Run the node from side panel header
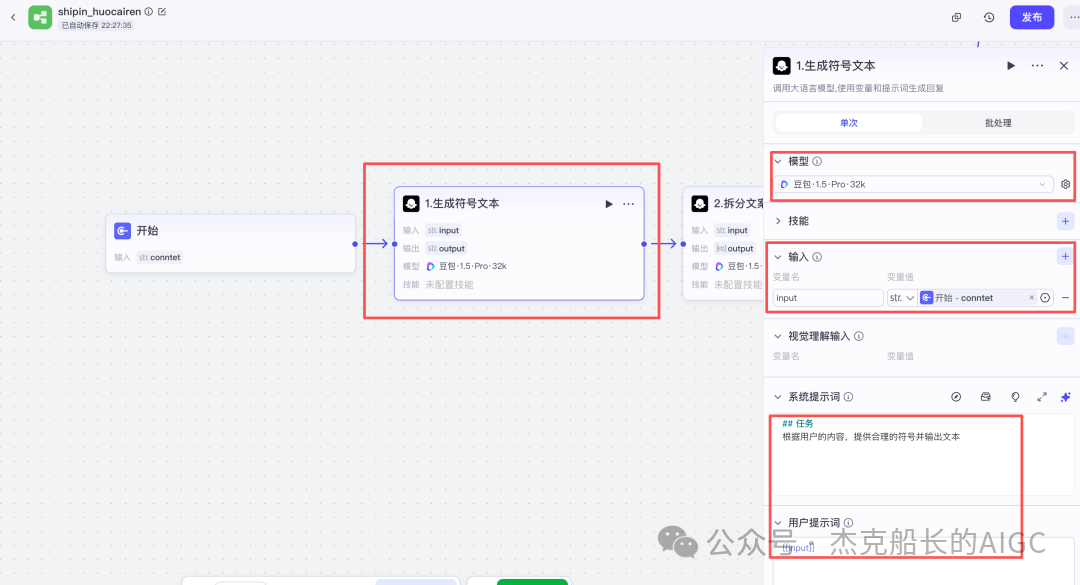1080x585 pixels. coord(1010,65)
